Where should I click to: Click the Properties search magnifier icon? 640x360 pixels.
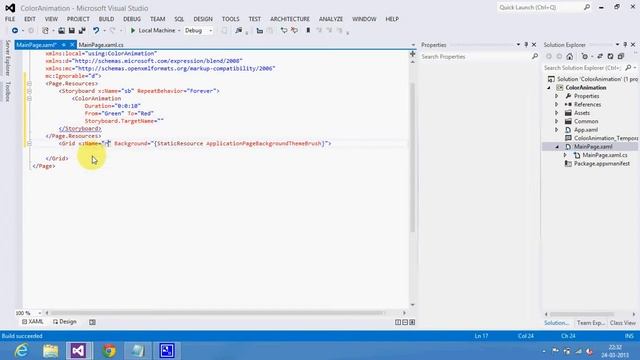tap(535, 57)
